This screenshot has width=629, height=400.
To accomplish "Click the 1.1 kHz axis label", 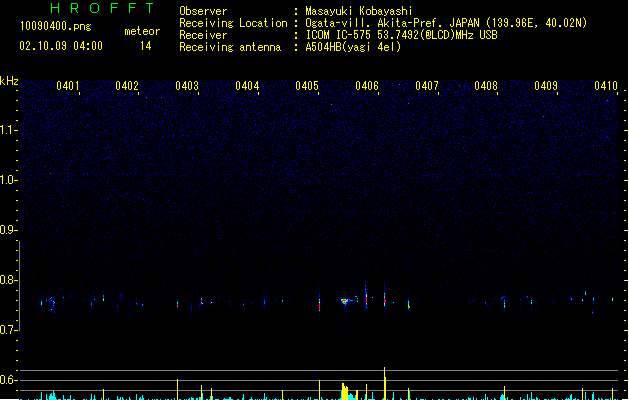I will (x=8, y=130).
